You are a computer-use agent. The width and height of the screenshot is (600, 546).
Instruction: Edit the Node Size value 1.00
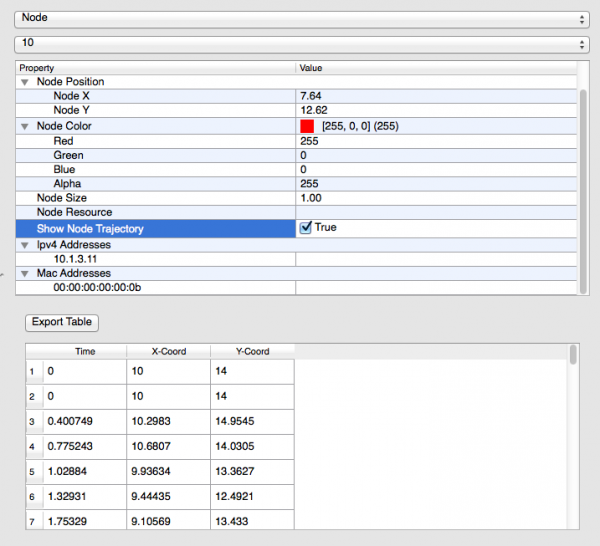(435, 199)
